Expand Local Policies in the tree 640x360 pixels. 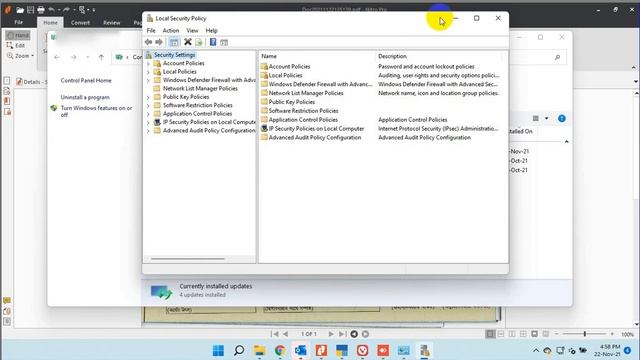[148, 72]
